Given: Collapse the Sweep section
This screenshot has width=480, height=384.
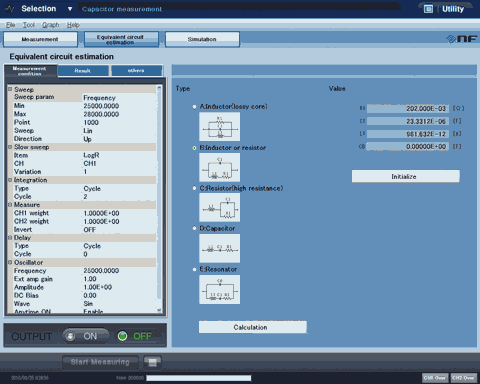Looking at the screenshot, I should (x=10, y=89).
